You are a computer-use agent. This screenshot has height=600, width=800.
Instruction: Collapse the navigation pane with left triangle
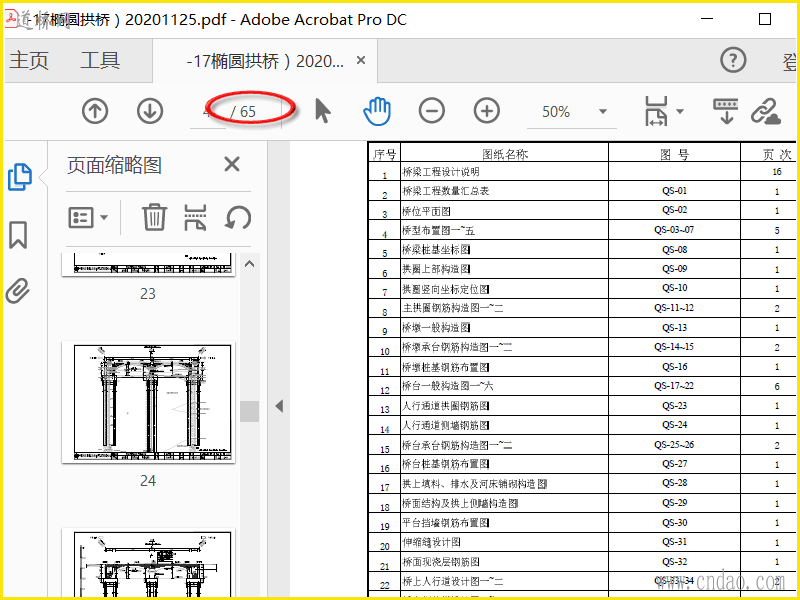(x=279, y=406)
